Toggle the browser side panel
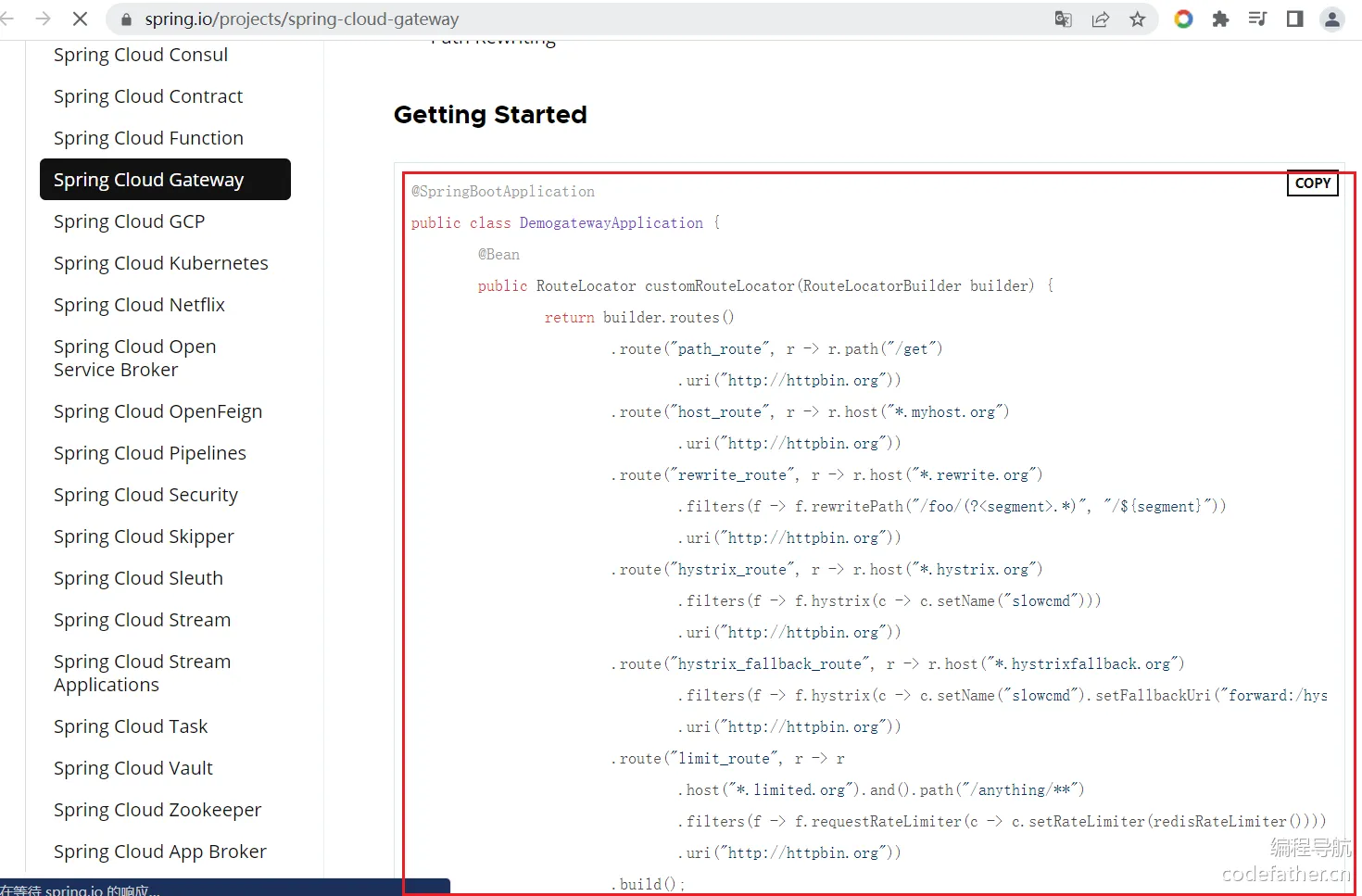Screen dimensions: 1362x896 1294,19
